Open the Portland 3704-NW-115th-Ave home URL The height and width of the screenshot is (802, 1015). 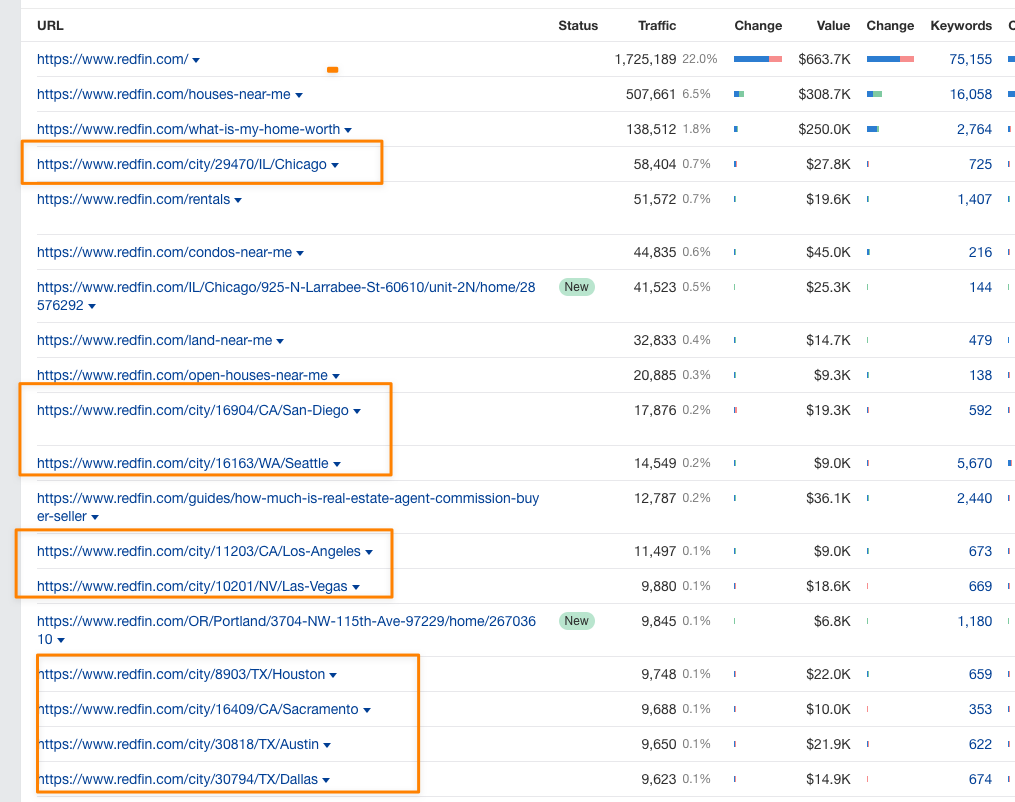pos(286,630)
